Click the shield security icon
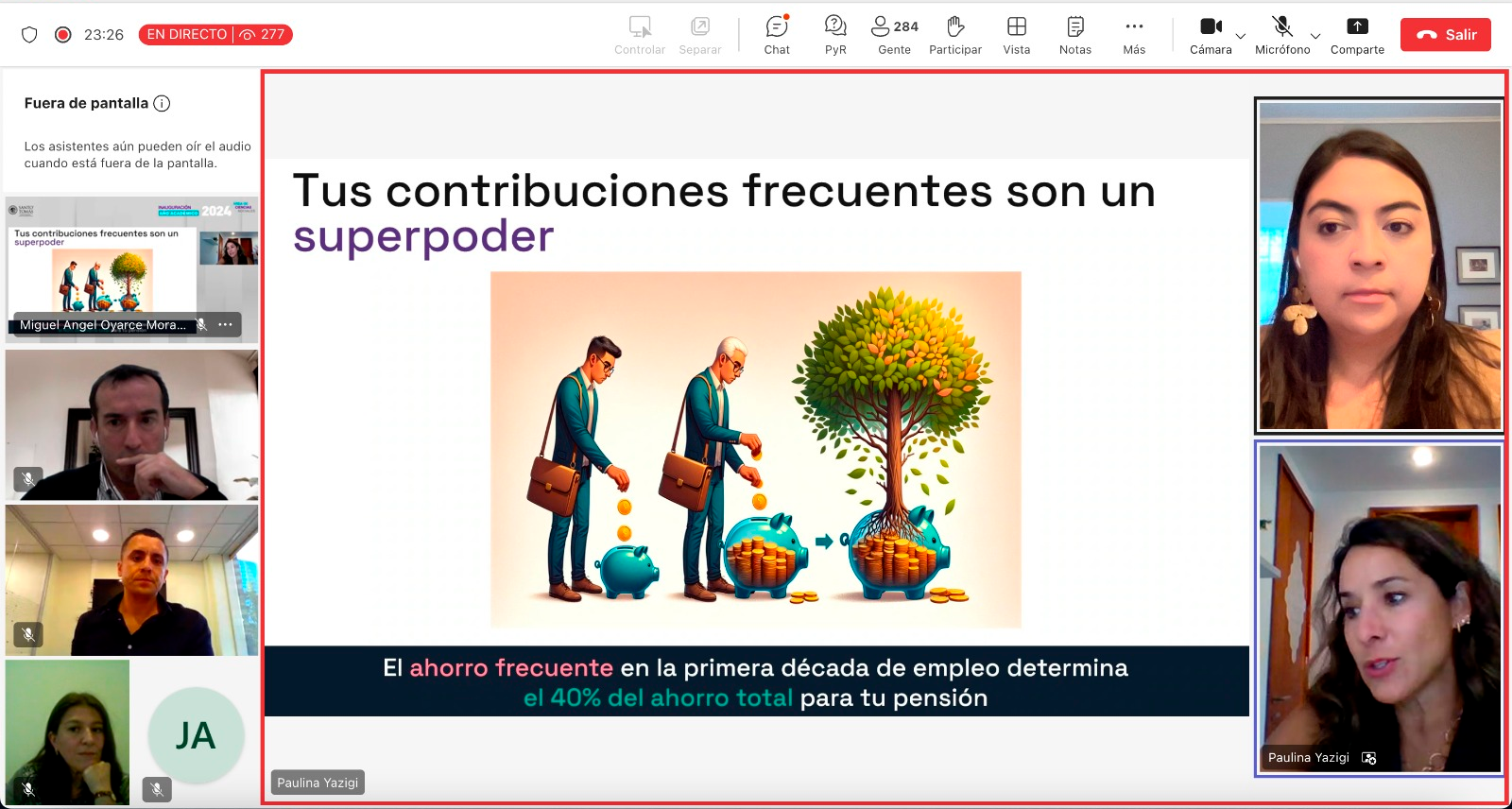 pyautogui.click(x=29, y=35)
